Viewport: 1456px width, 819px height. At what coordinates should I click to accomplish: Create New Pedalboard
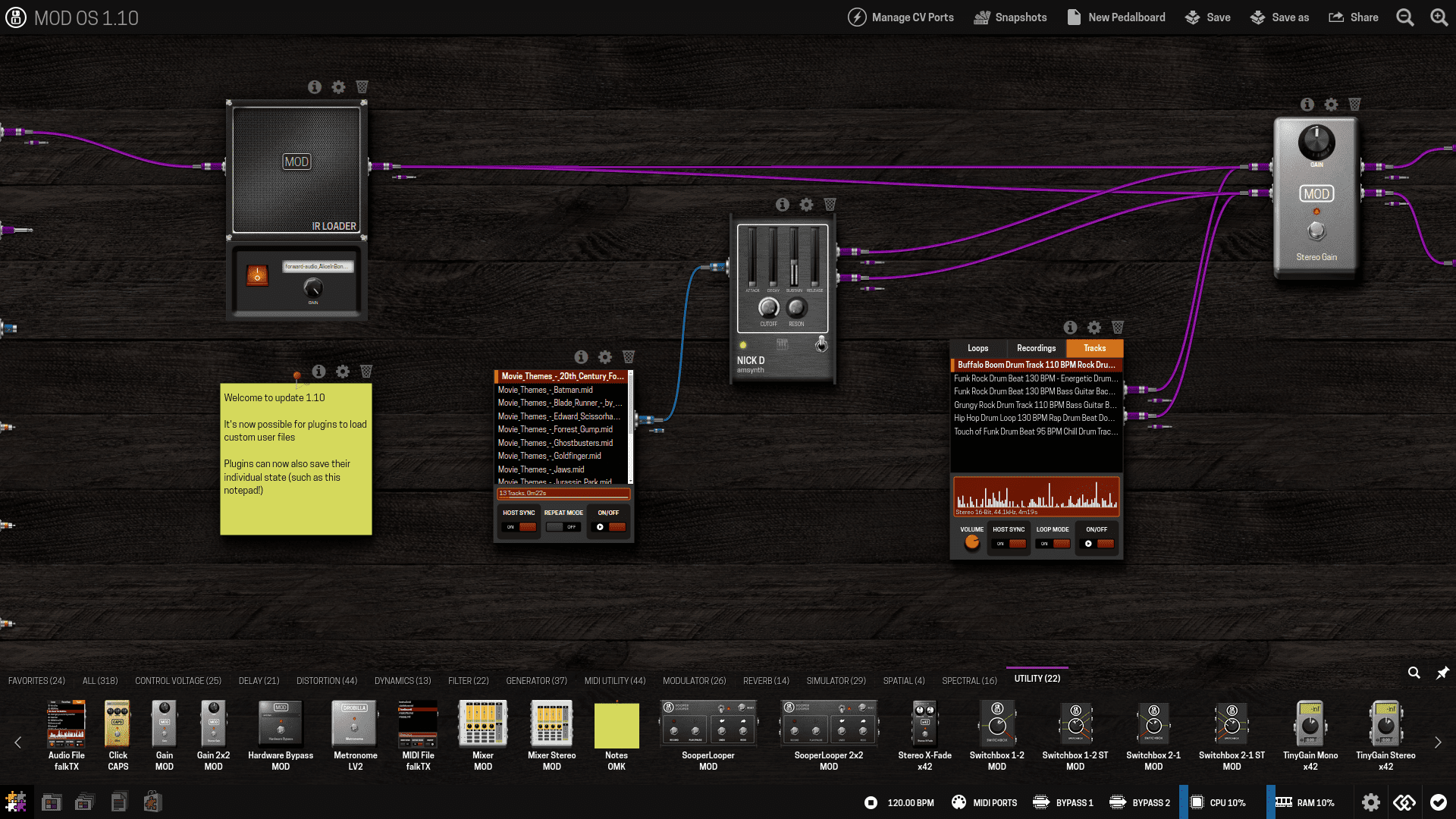pos(1116,17)
